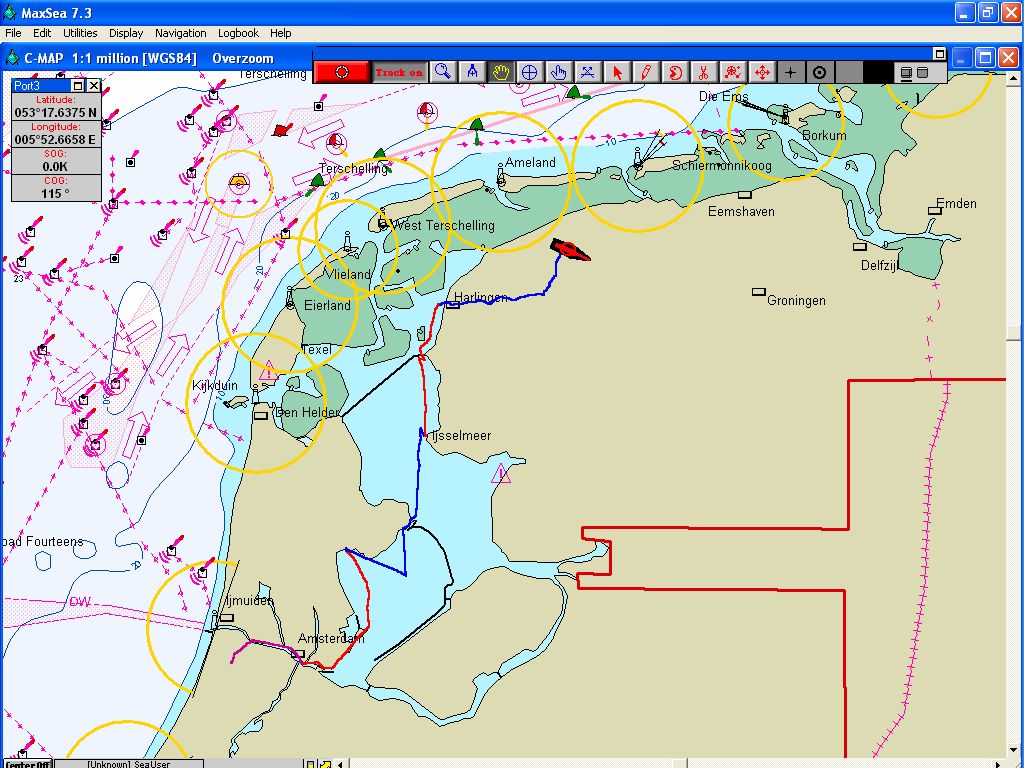Click the [Unknown] SeaUser status field
This screenshot has height=768, width=1024.
pos(129,764)
